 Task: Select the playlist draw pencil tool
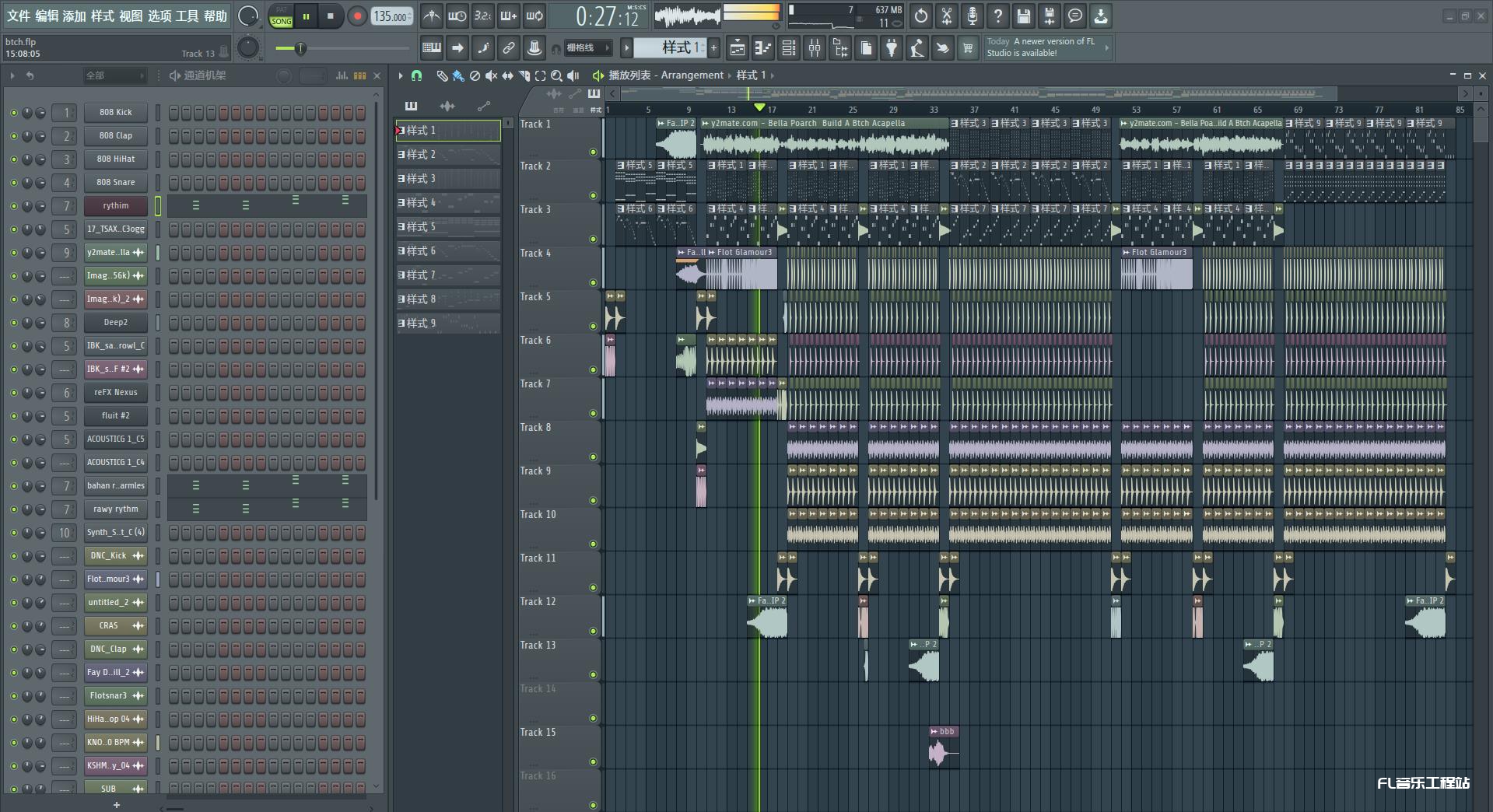[x=442, y=75]
